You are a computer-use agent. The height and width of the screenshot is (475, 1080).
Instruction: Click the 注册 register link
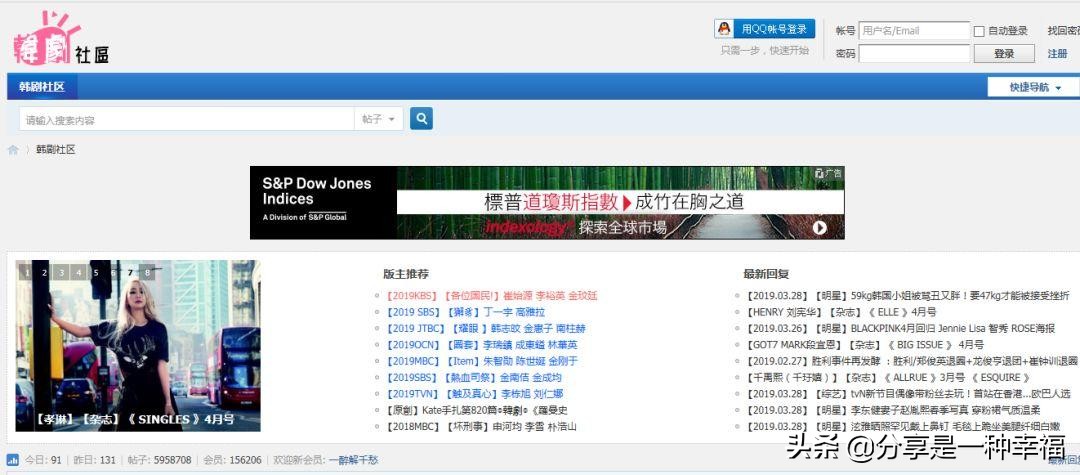(1057, 54)
